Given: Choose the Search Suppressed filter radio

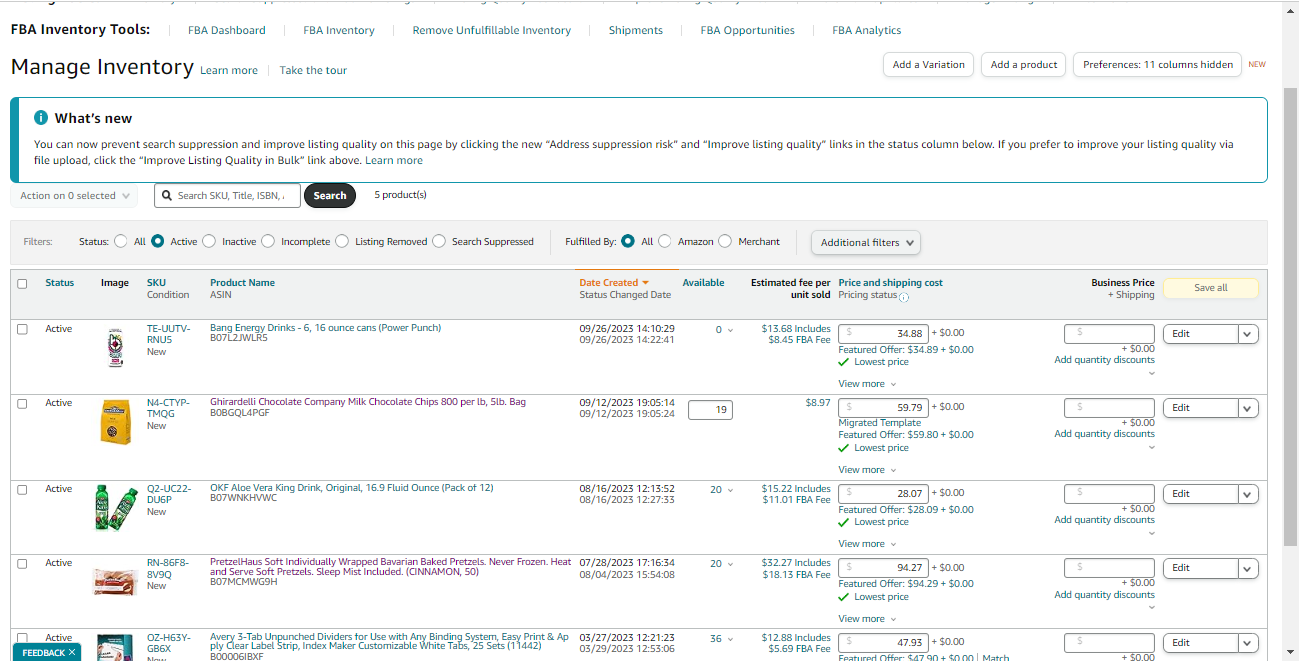Looking at the screenshot, I should [x=439, y=241].
